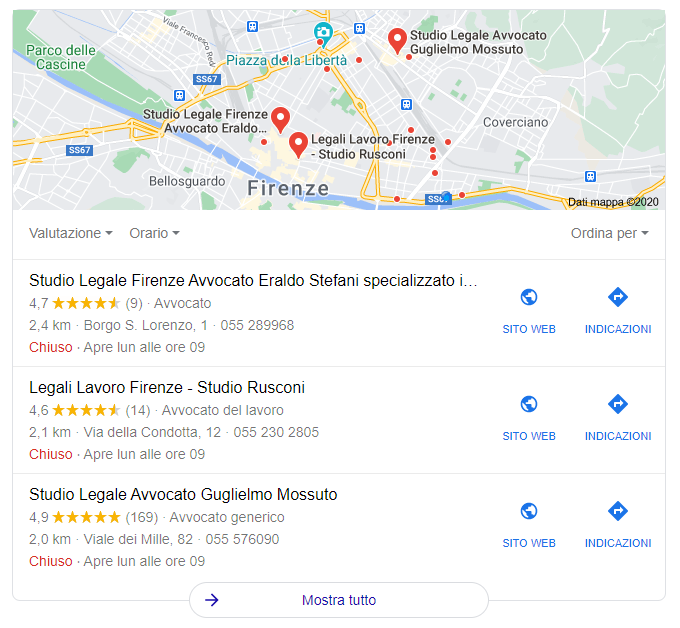Image resolution: width=680 pixels, height=628 pixels.
Task: Click the arrow in Mostra tutto button
Action: tap(212, 600)
